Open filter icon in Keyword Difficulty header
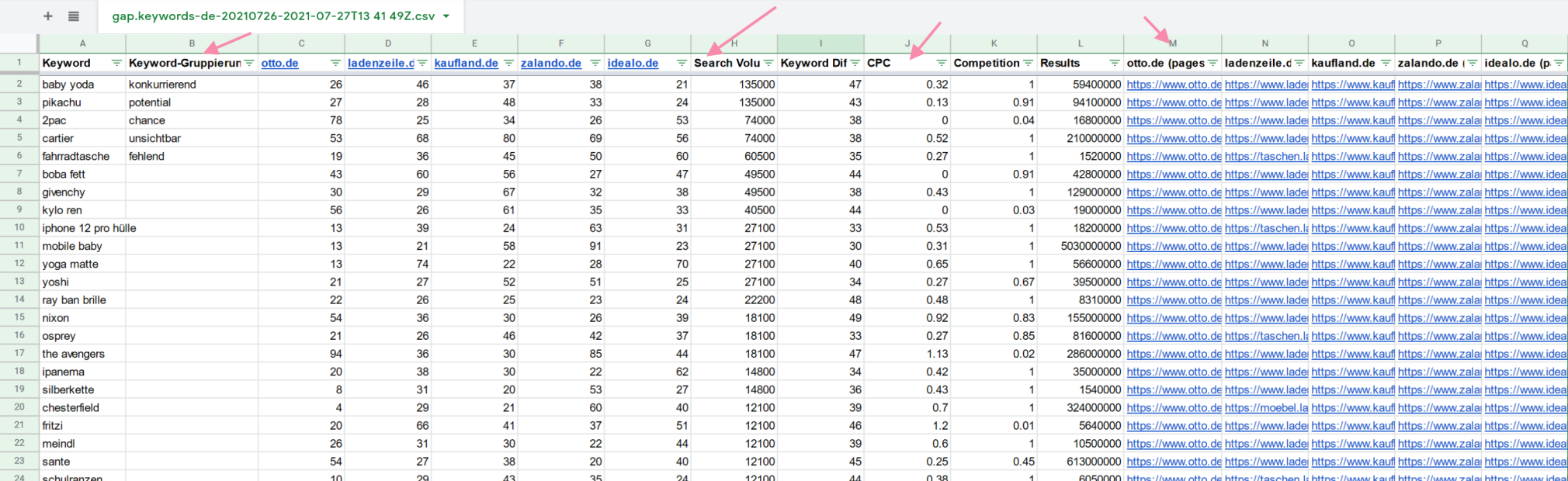Image resolution: width=1568 pixels, height=481 pixels. 855,63
